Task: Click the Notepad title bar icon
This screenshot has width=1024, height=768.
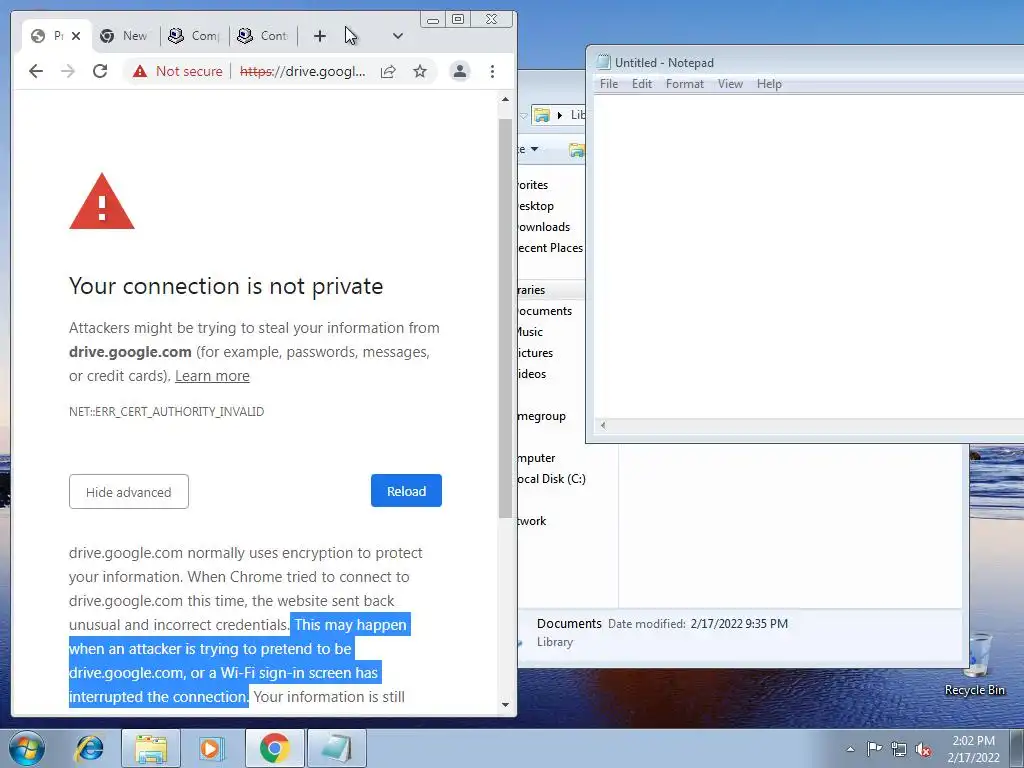Action: click(603, 62)
